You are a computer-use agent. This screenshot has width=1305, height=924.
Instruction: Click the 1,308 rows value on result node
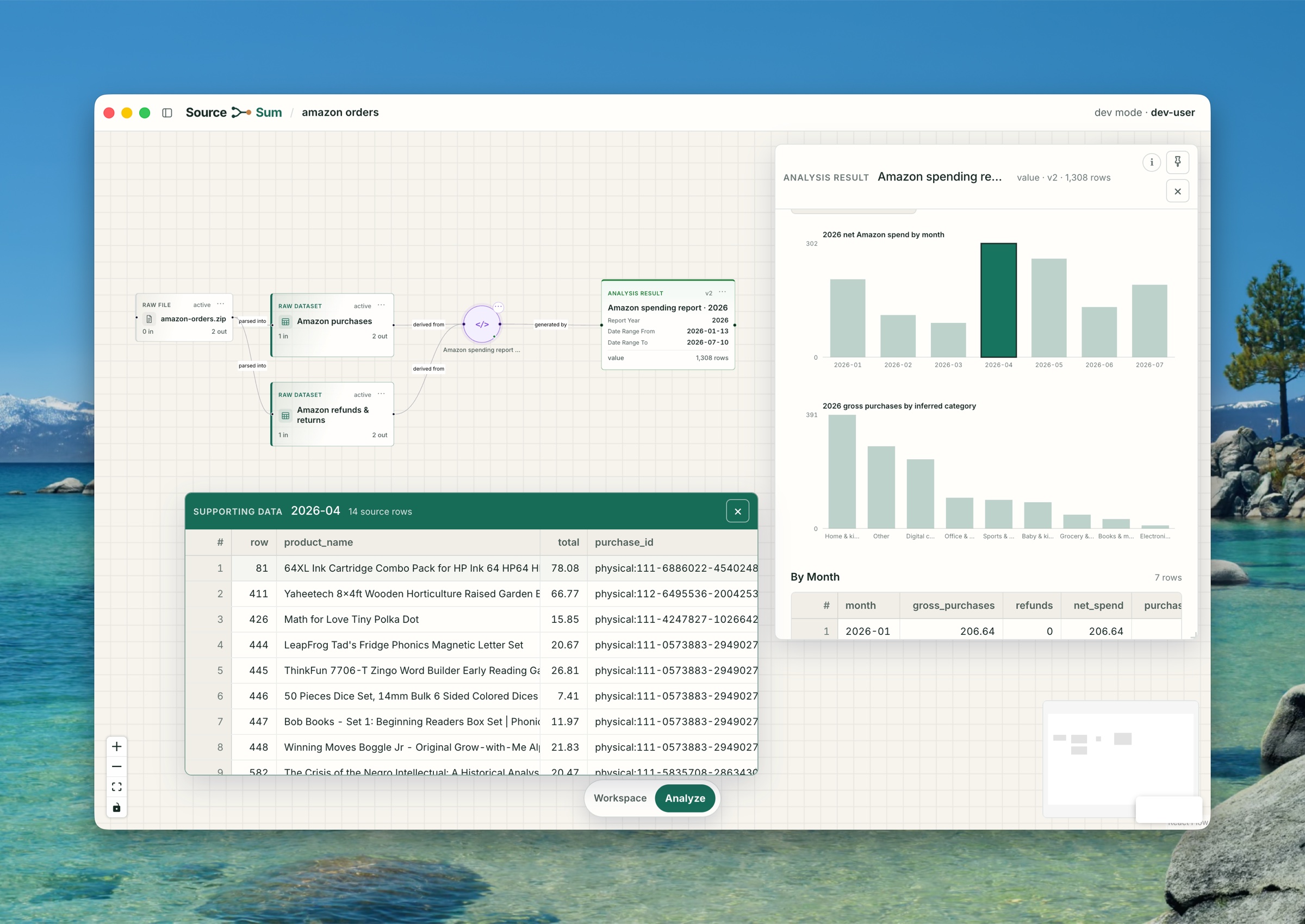coord(711,358)
